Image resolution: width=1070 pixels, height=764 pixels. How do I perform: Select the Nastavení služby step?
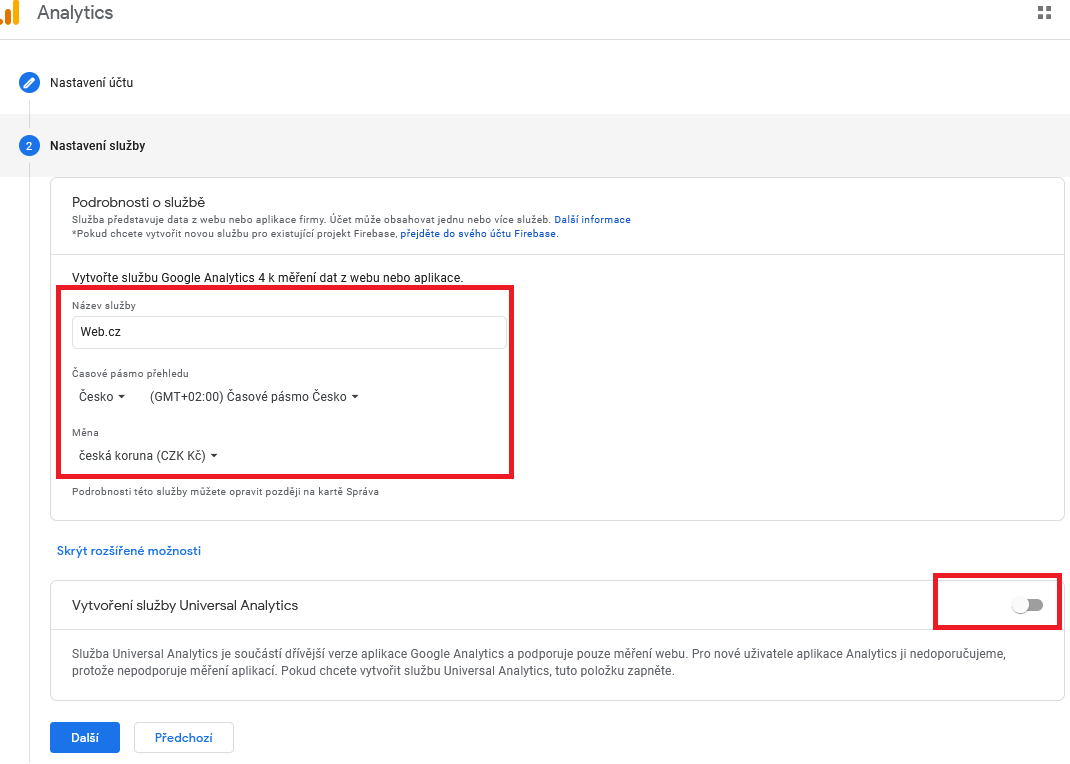[98, 146]
